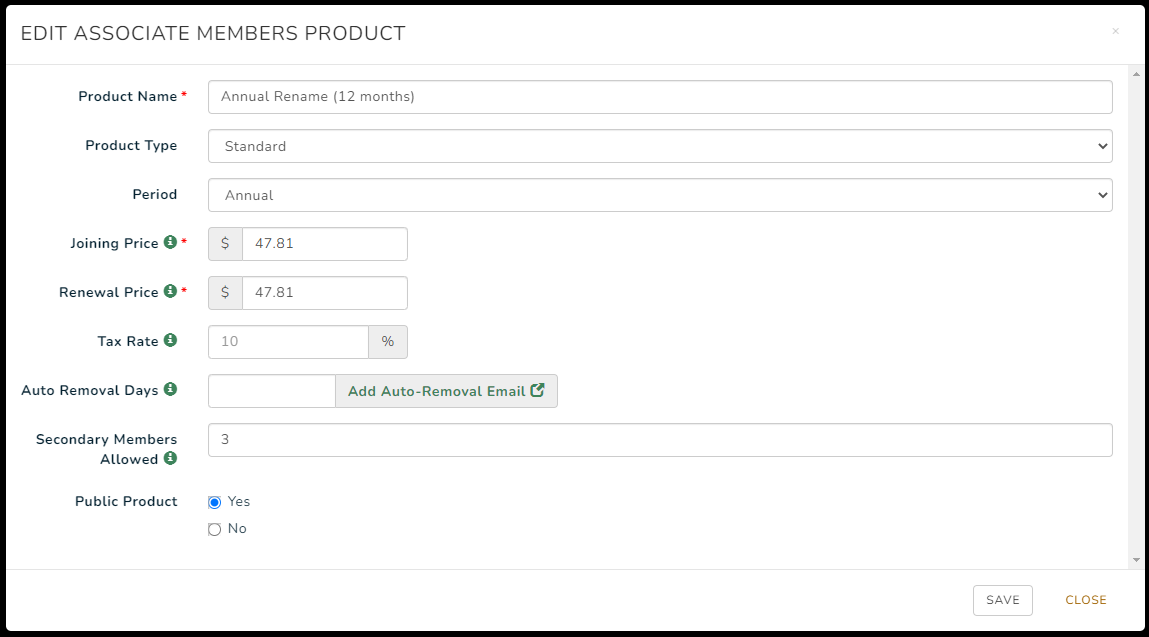1149x637 pixels.
Task: Click the Close button in footer
Action: click(1086, 600)
